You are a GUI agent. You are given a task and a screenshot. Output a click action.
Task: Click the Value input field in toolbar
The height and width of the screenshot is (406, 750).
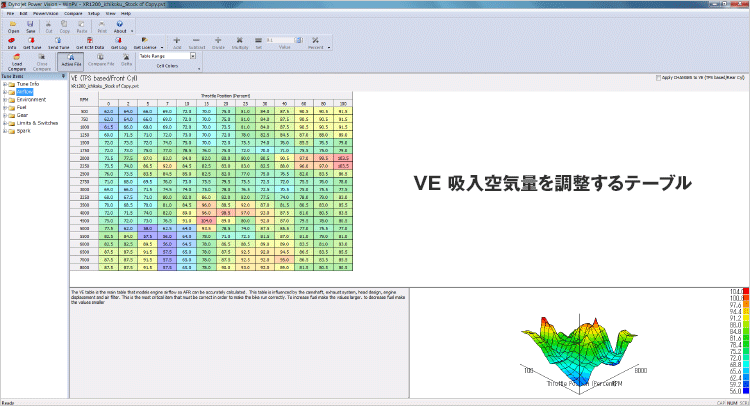click(x=280, y=40)
